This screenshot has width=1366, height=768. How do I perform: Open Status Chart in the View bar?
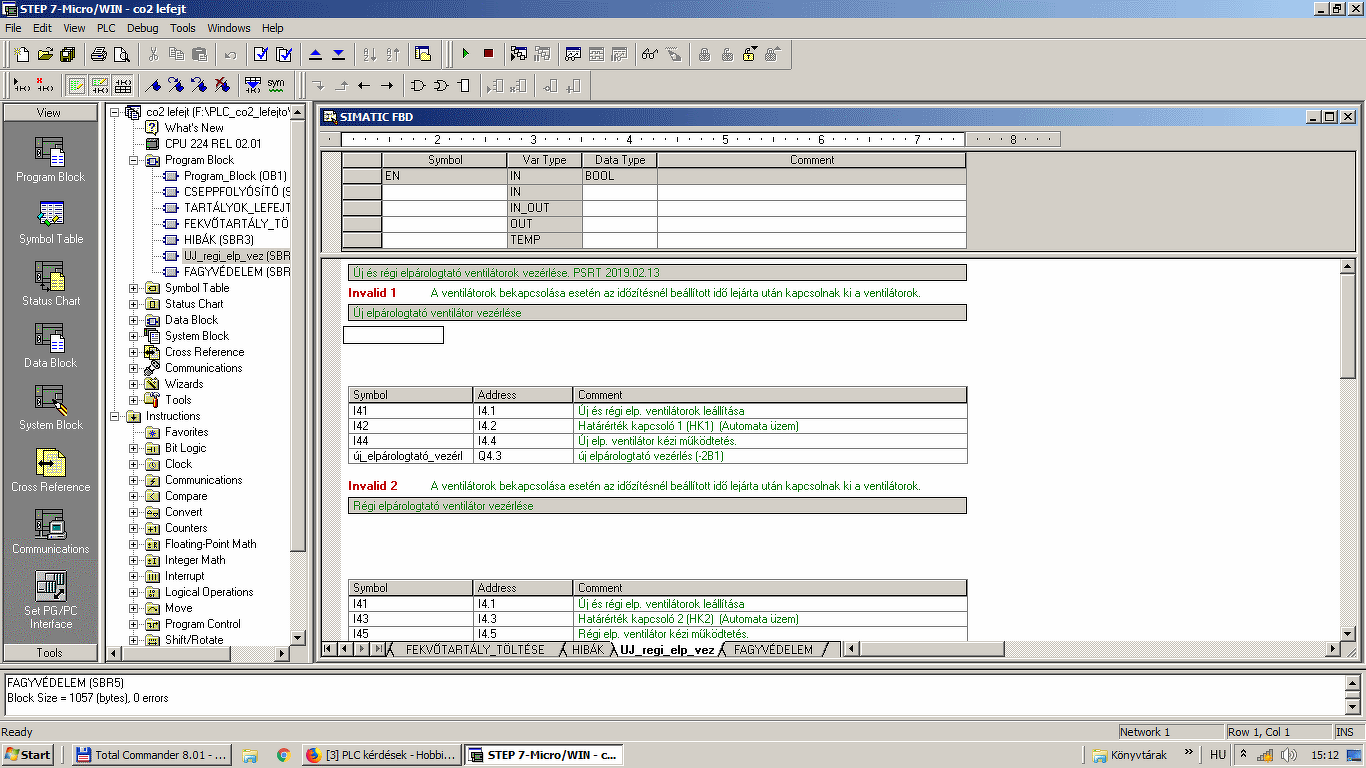[x=50, y=284]
